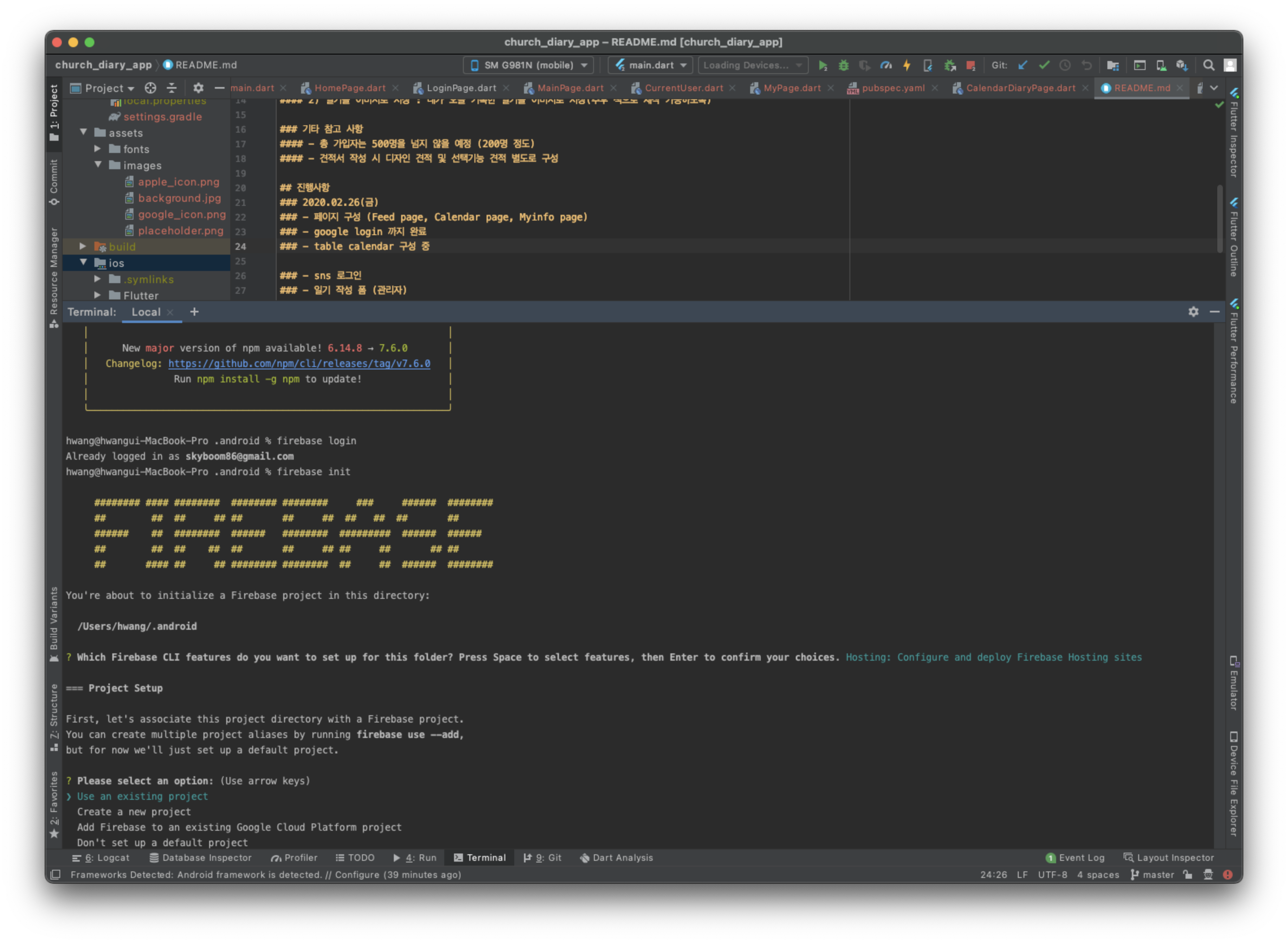
Task: Open the AVD Manager device icon
Action: pyautogui.click(x=1161, y=65)
